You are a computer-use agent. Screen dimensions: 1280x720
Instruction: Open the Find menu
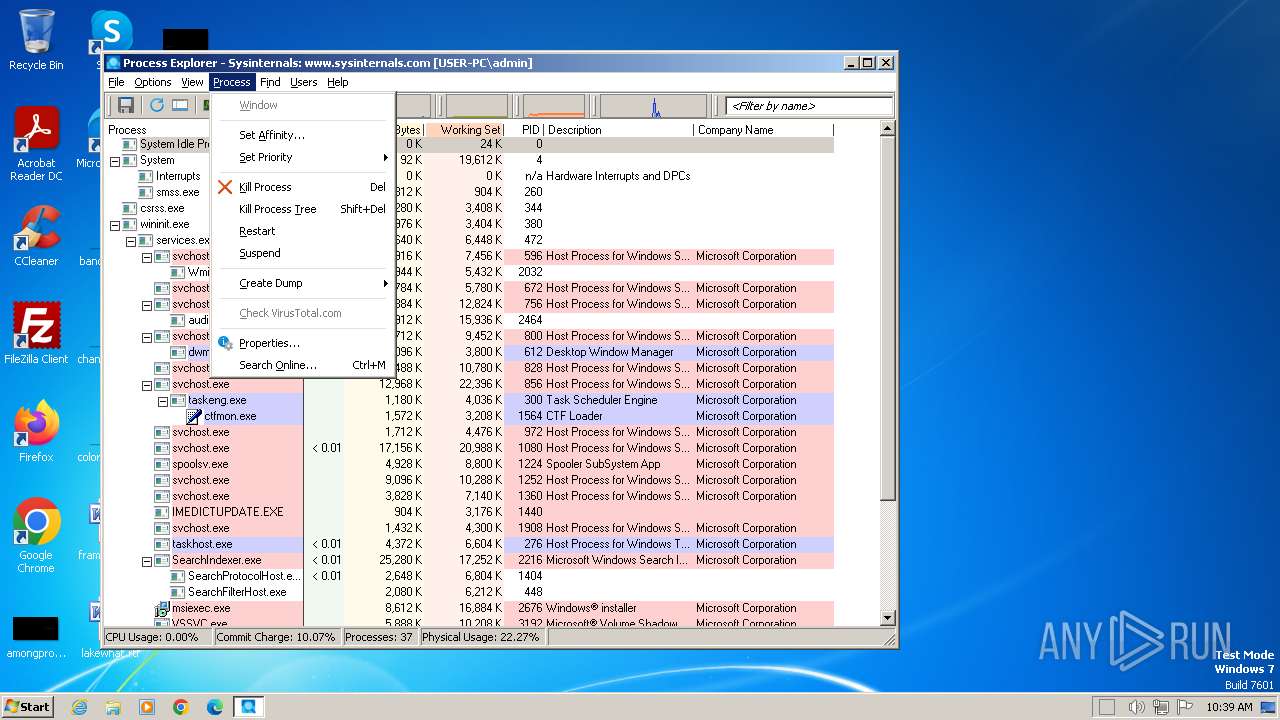270,82
